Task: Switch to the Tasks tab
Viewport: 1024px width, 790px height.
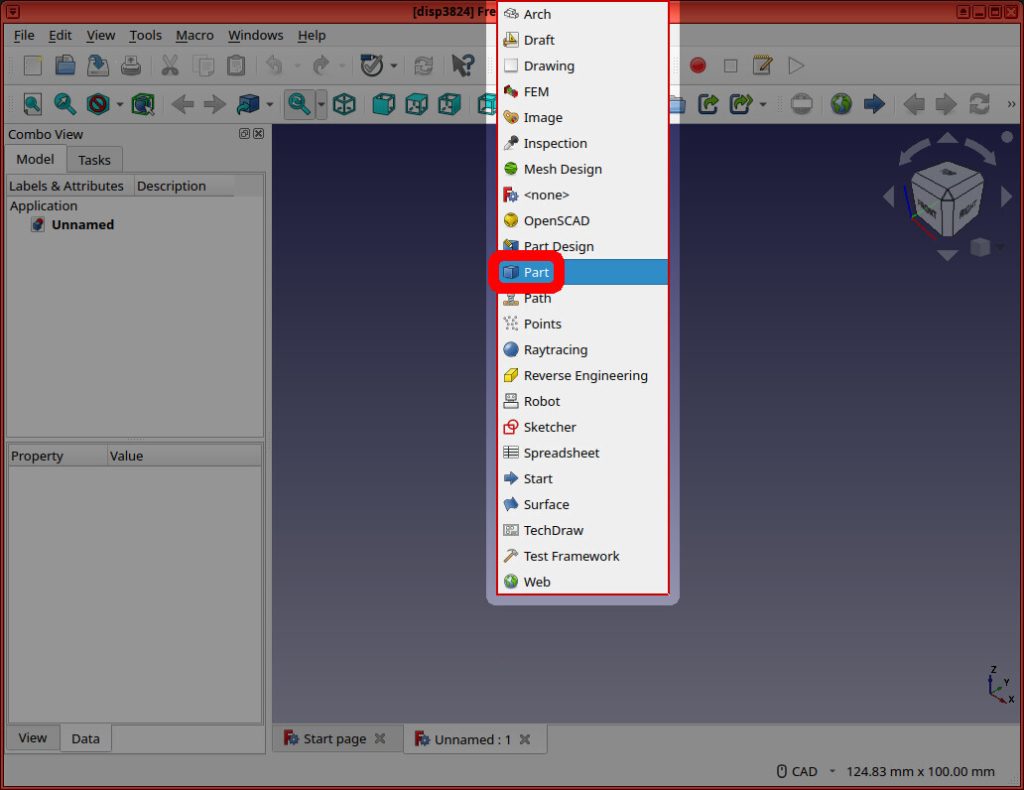Action: tap(94, 159)
